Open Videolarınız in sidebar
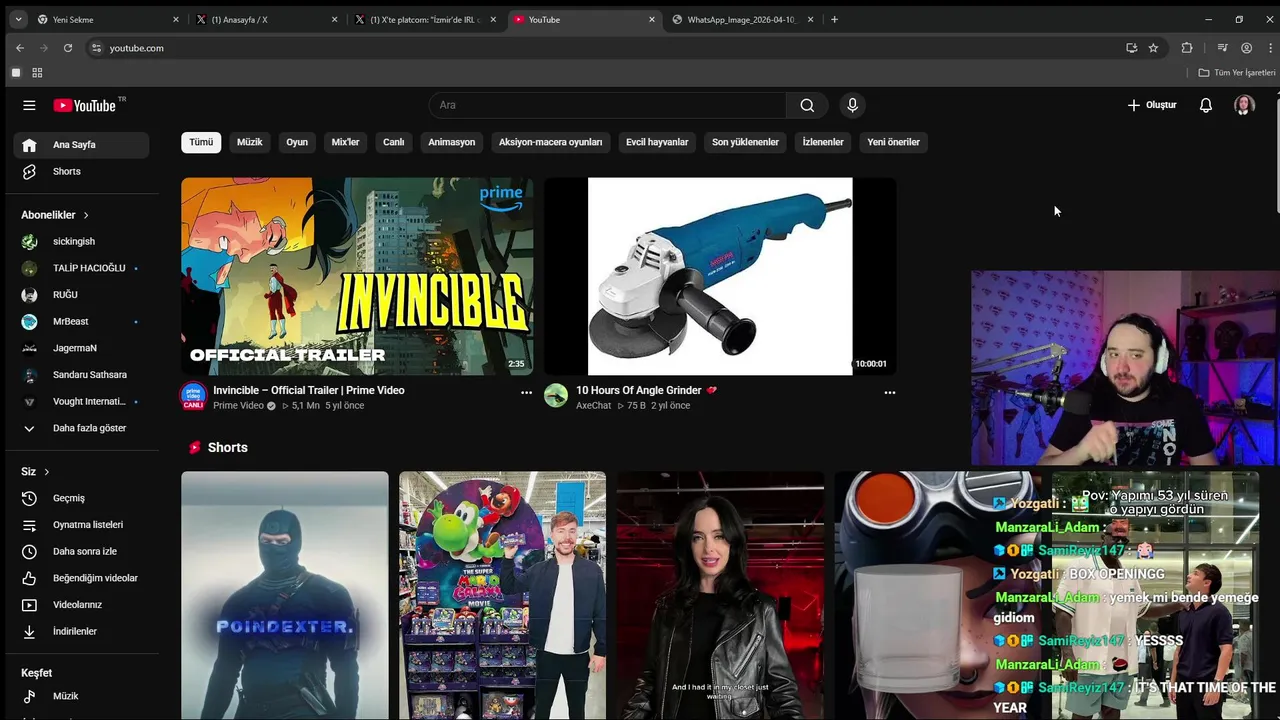 pos(81,605)
